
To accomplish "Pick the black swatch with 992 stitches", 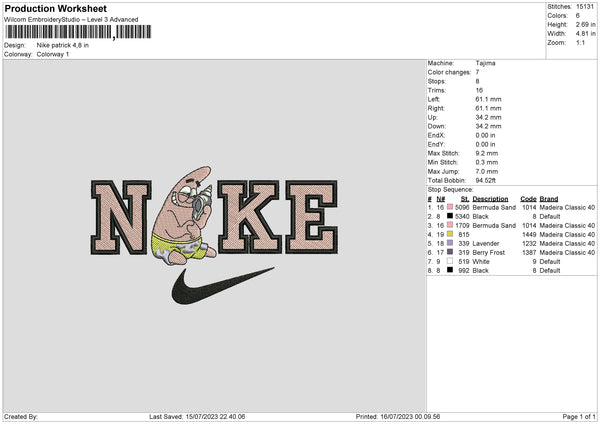I will (450, 270).
